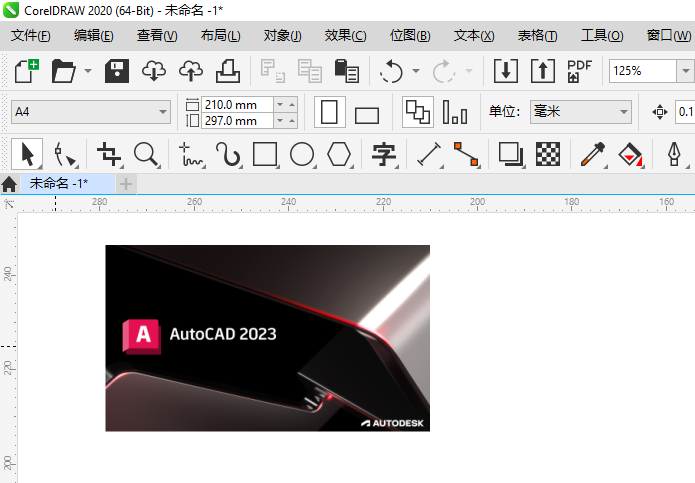Increase page width stepper arrow
Image resolution: width=695 pixels, height=483 pixels.
click(292, 105)
